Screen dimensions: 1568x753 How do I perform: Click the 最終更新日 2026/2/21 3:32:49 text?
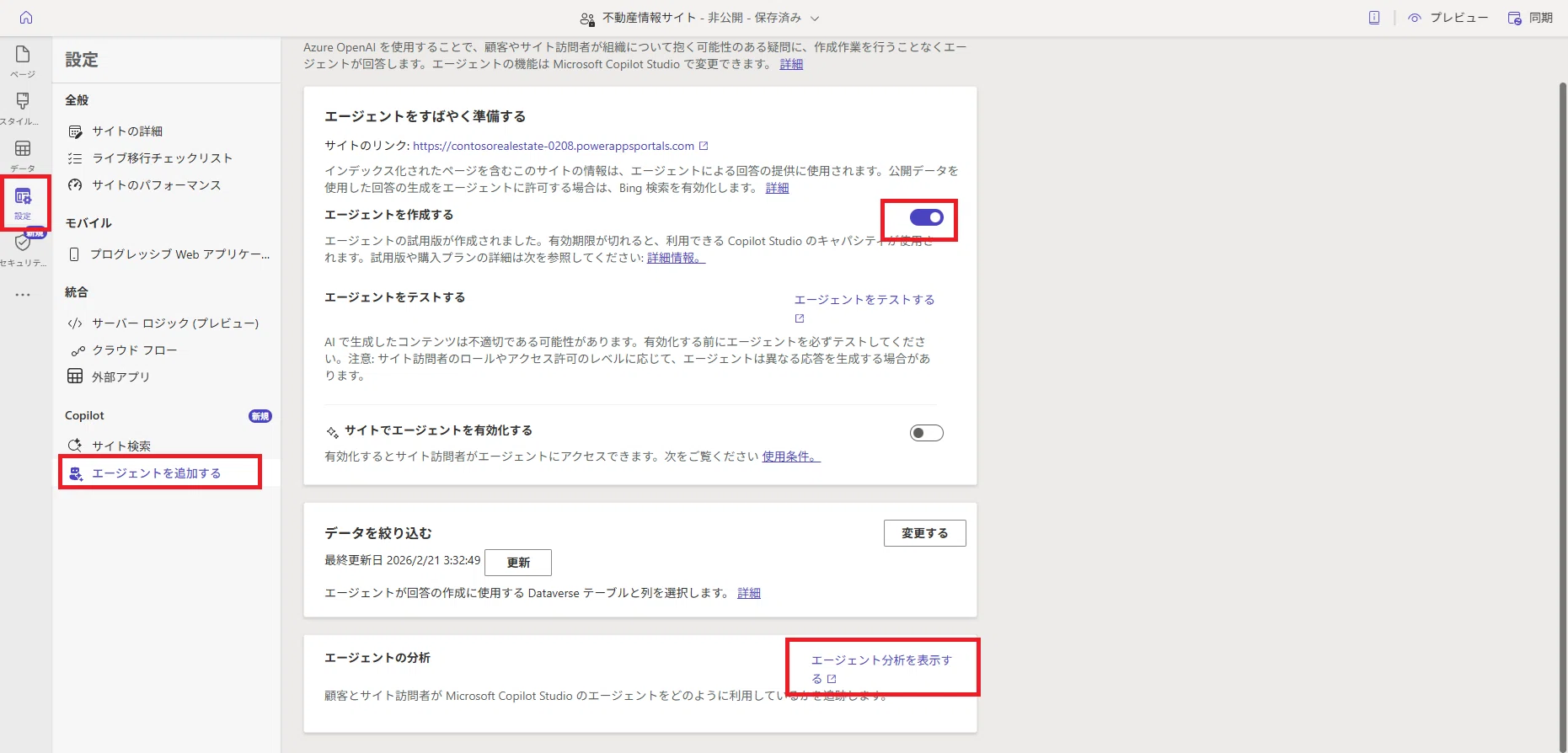(403, 560)
